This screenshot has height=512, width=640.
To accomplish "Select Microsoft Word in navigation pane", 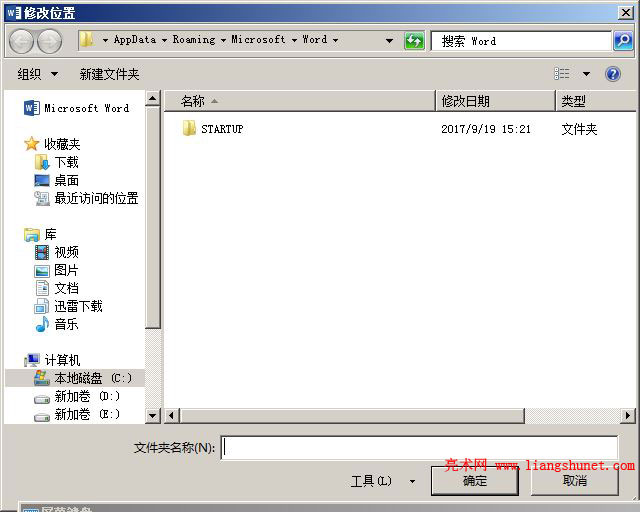I will tap(76, 108).
